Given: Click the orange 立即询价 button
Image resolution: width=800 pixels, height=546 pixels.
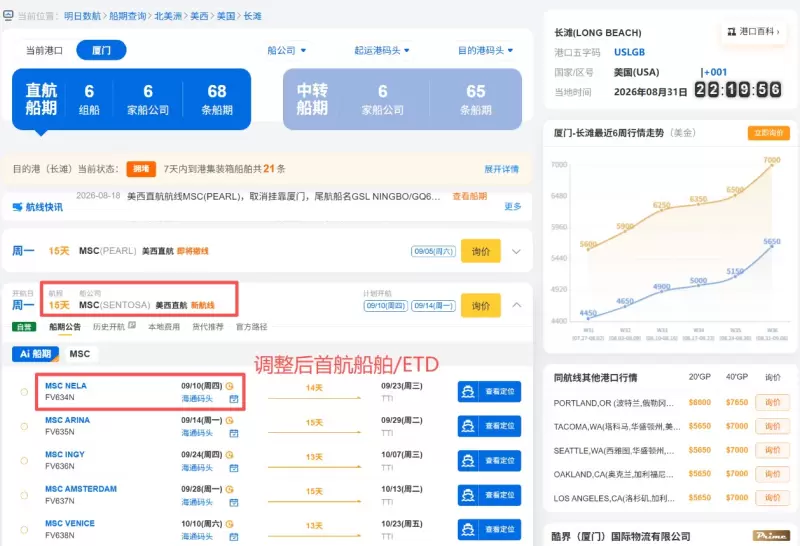Looking at the screenshot, I should coord(768,133).
